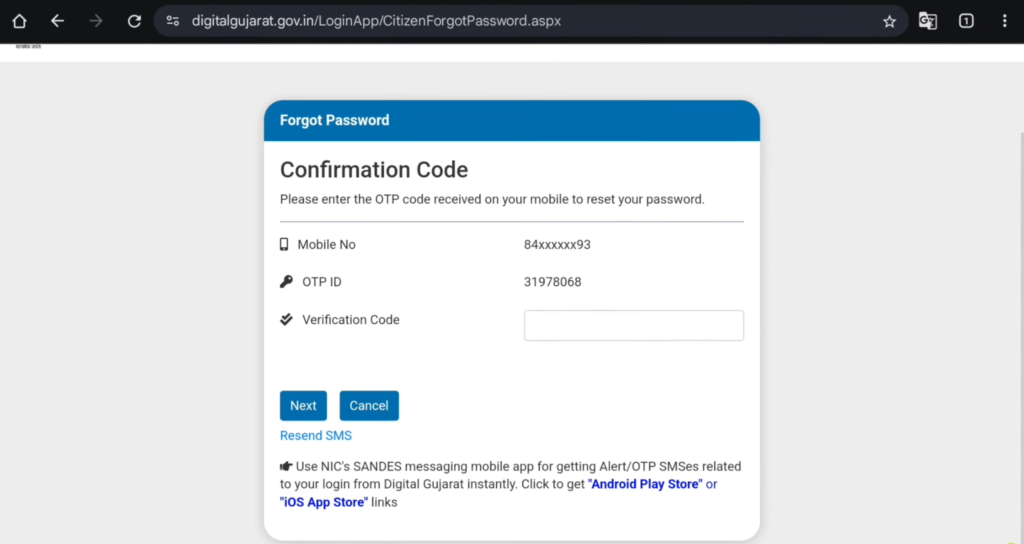Reload the Digital Gujarat page
The width and height of the screenshot is (1024, 544).
pos(134,21)
